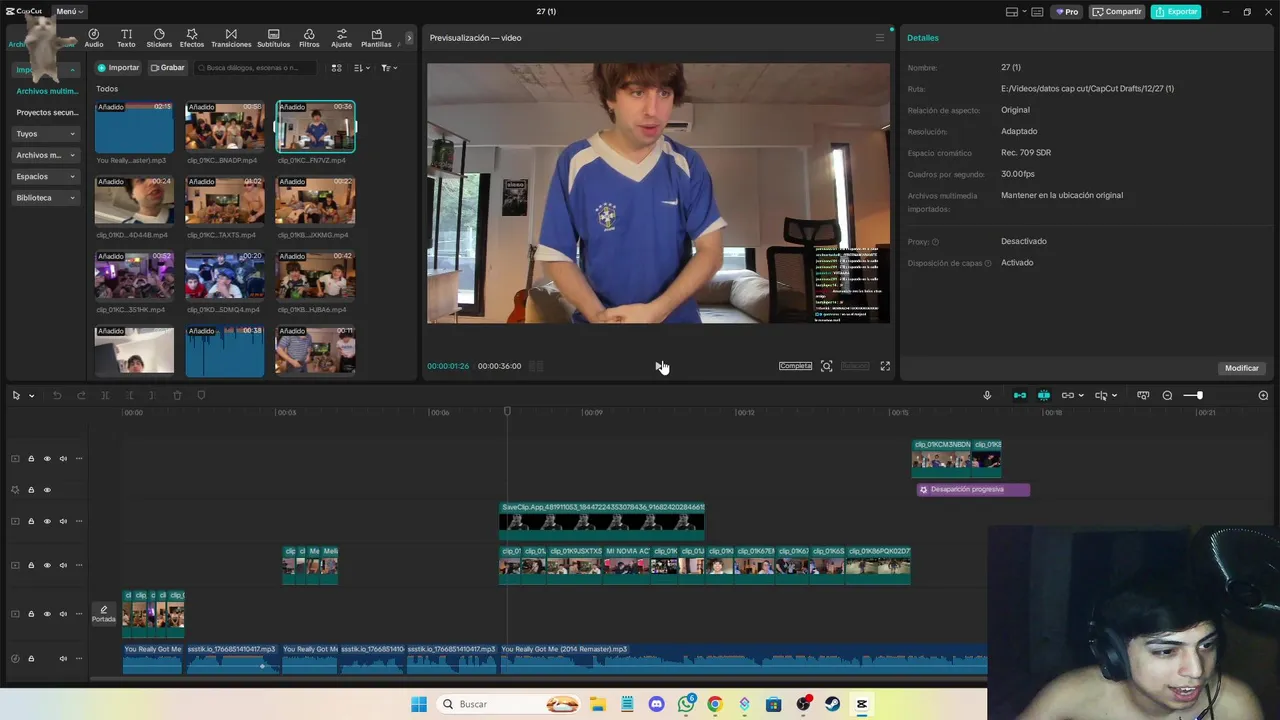Expand the Biblioteca section
Image resolution: width=1280 pixels, height=720 pixels.
coord(45,198)
